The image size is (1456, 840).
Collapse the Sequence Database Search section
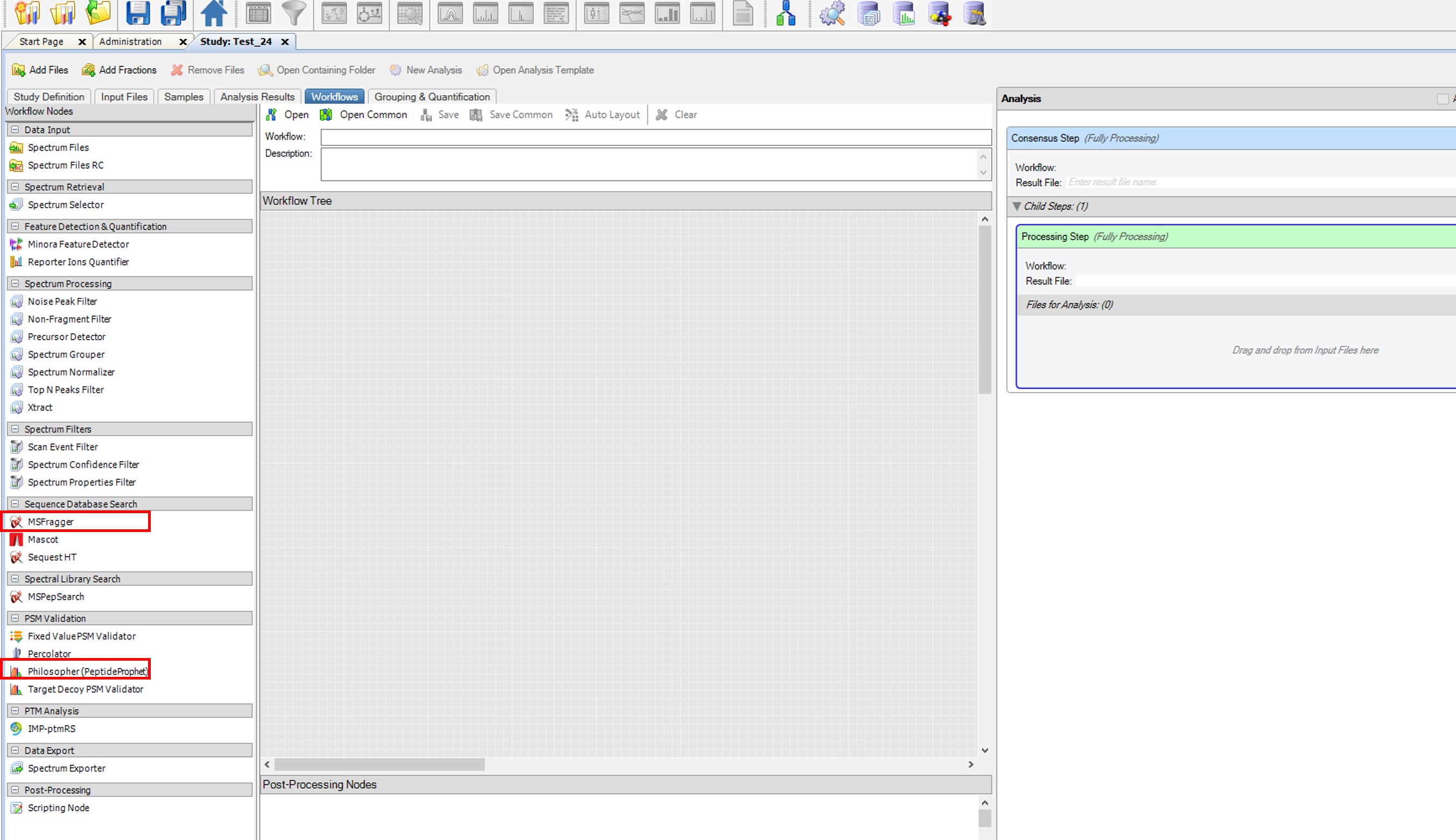[x=14, y=503]
